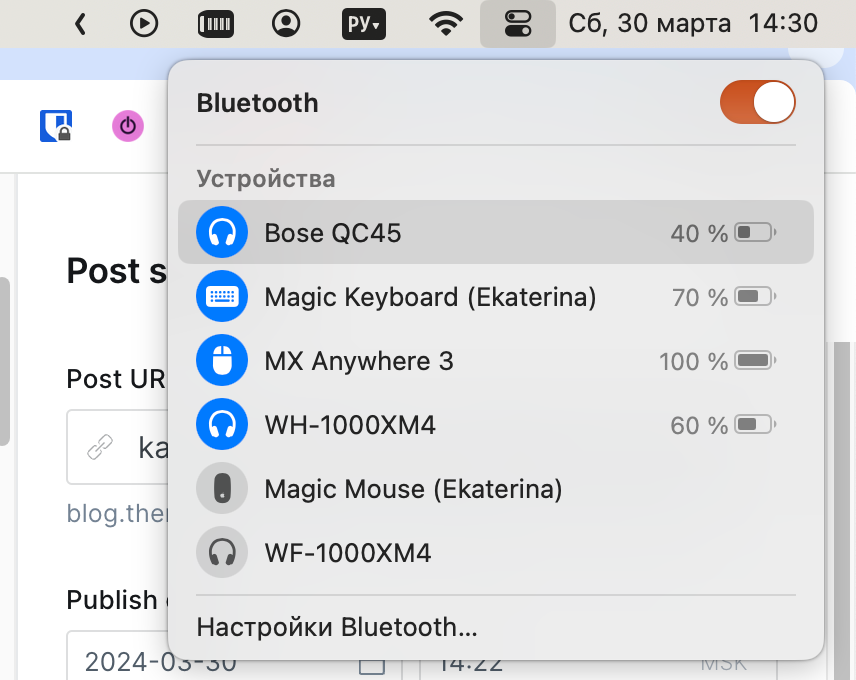The width and height of the screenshot is (856, 680).
Task: Click the Устройства section header
Action: 266,179
